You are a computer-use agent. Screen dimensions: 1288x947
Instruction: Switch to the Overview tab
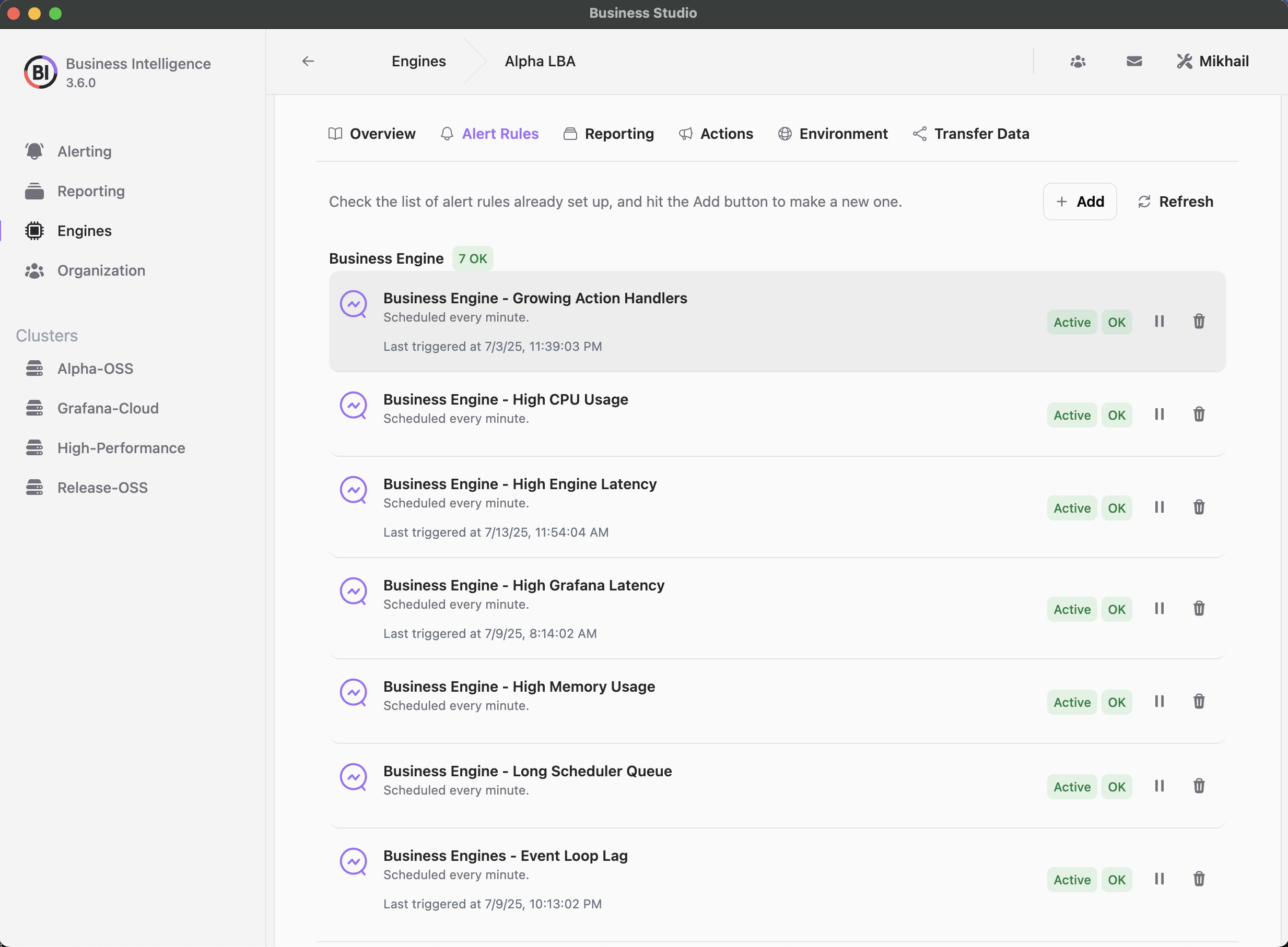[371, 134]
